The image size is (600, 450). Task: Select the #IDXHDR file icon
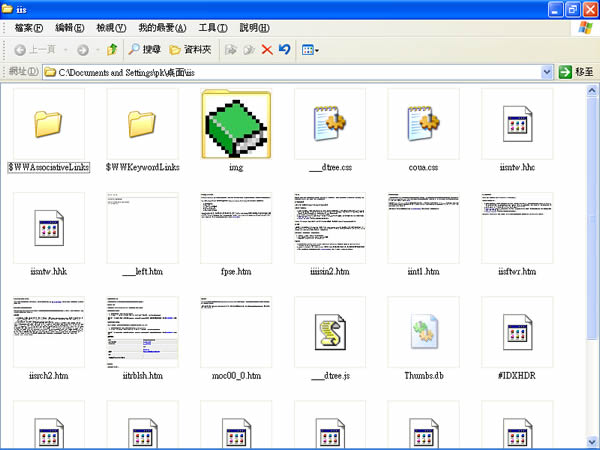[x=517, y=332]
